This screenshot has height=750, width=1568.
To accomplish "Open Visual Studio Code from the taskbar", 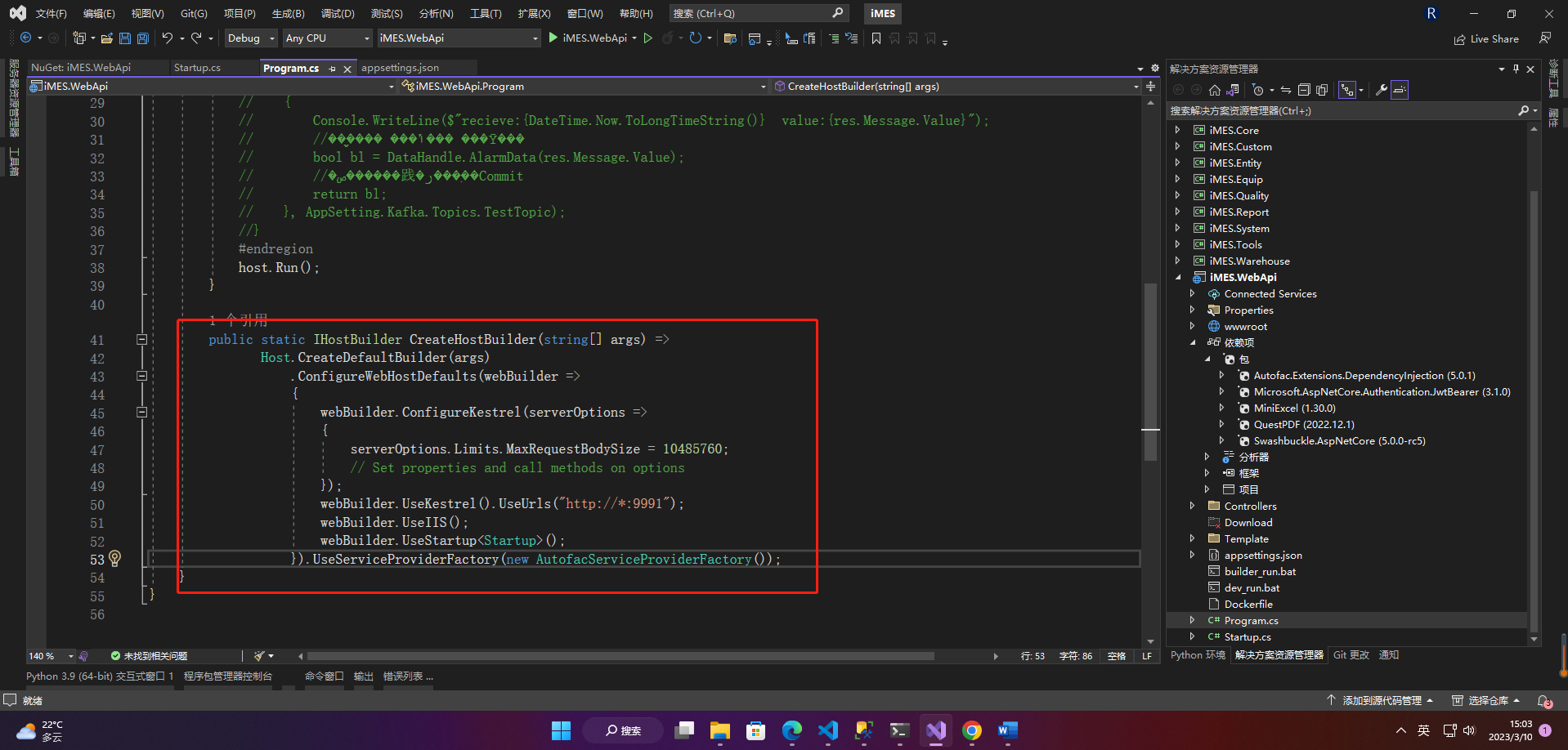I will tap(827, 730).
